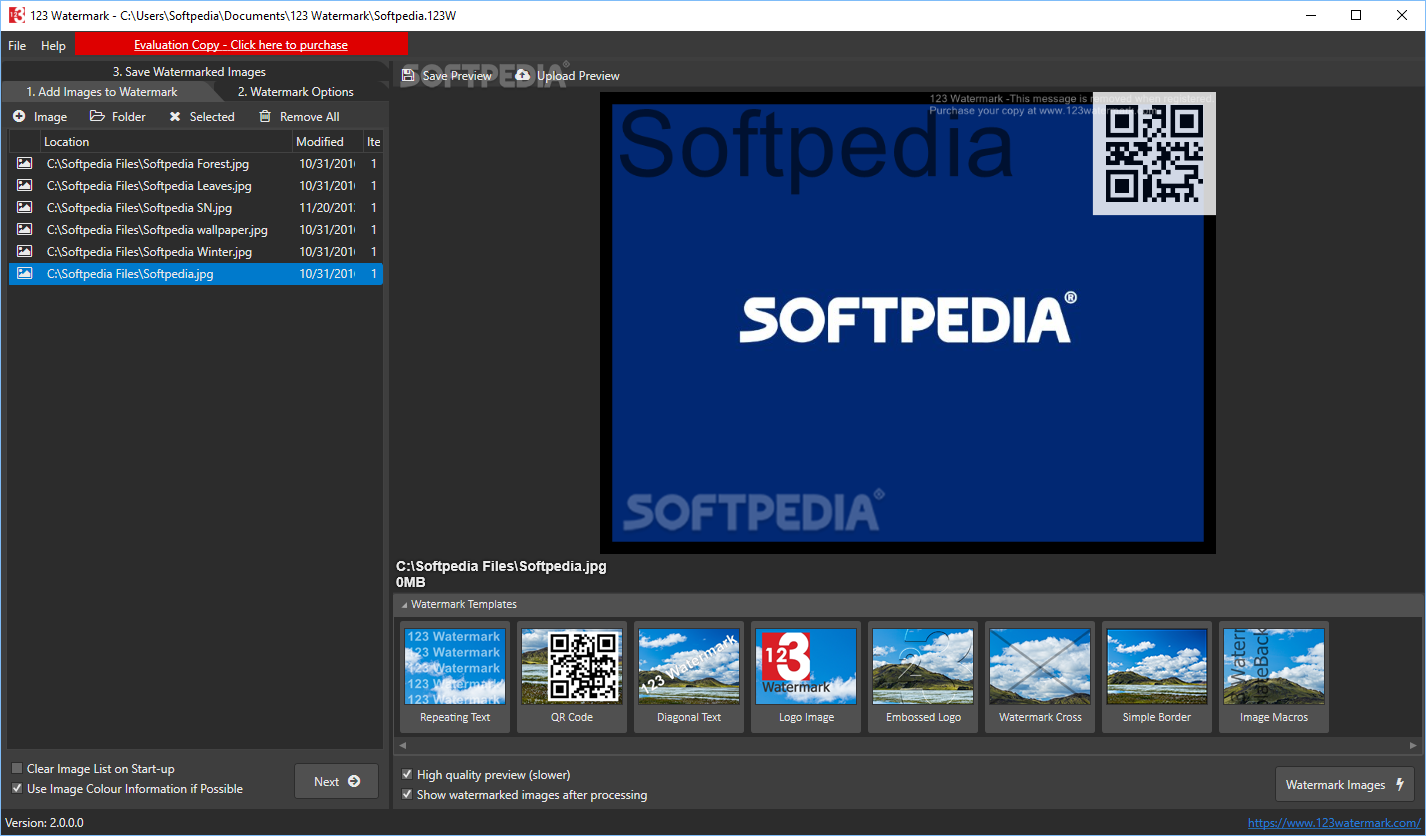Click template scrollbar right arrow
This screenshot has height=836, width=1426.
[1413, 746]
